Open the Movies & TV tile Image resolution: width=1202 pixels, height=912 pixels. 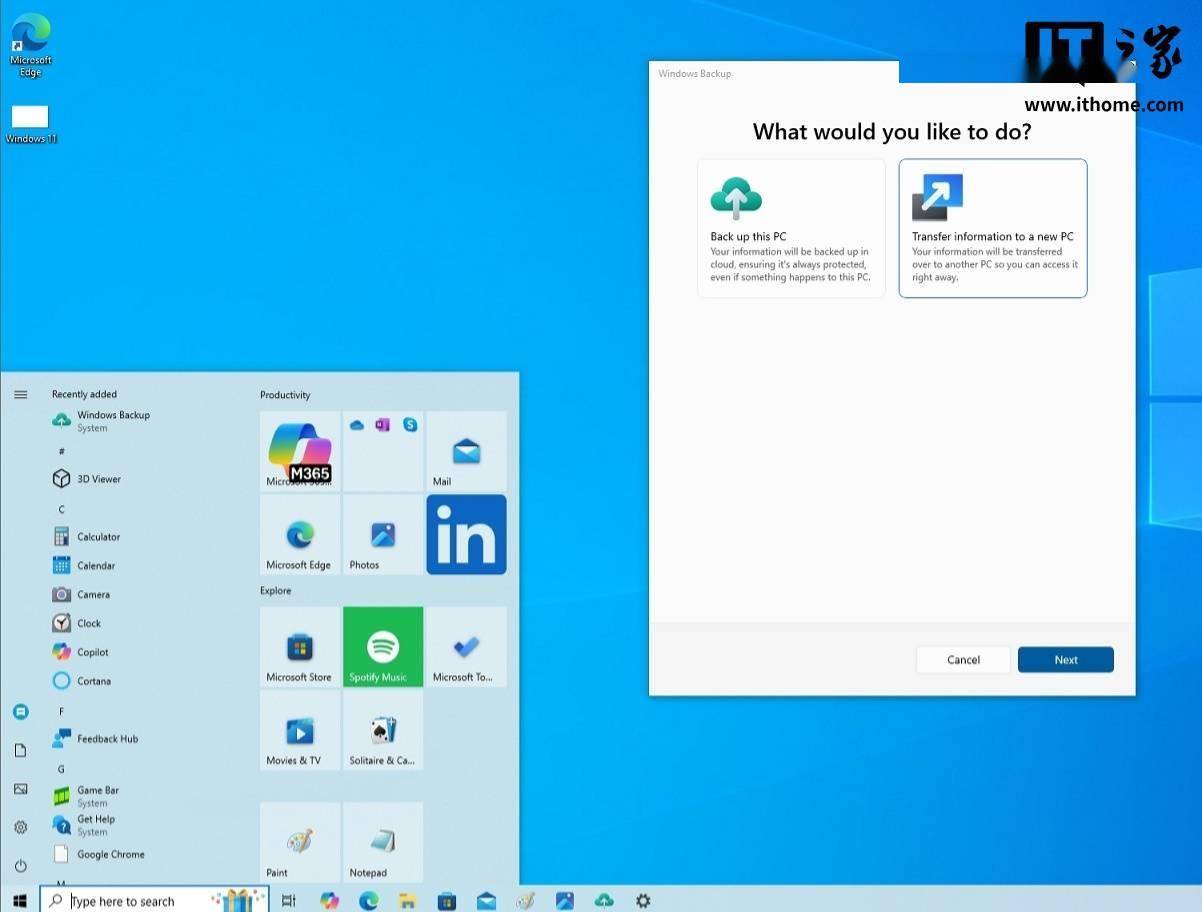(300, 730)
